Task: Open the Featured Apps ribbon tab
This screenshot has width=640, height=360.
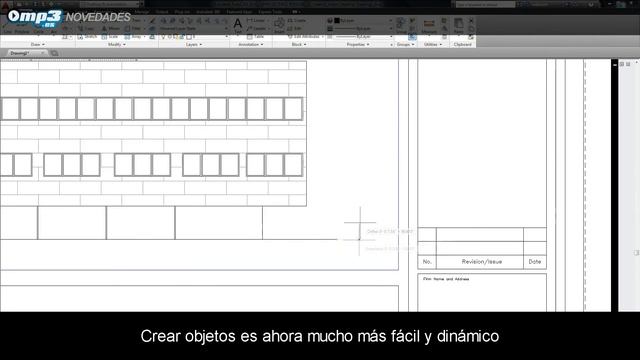Action: [x=240, y=12]
